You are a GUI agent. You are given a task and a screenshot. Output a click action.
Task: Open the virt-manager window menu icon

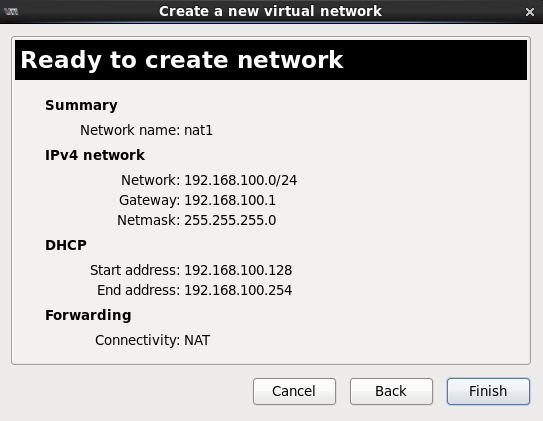(11, 12)
